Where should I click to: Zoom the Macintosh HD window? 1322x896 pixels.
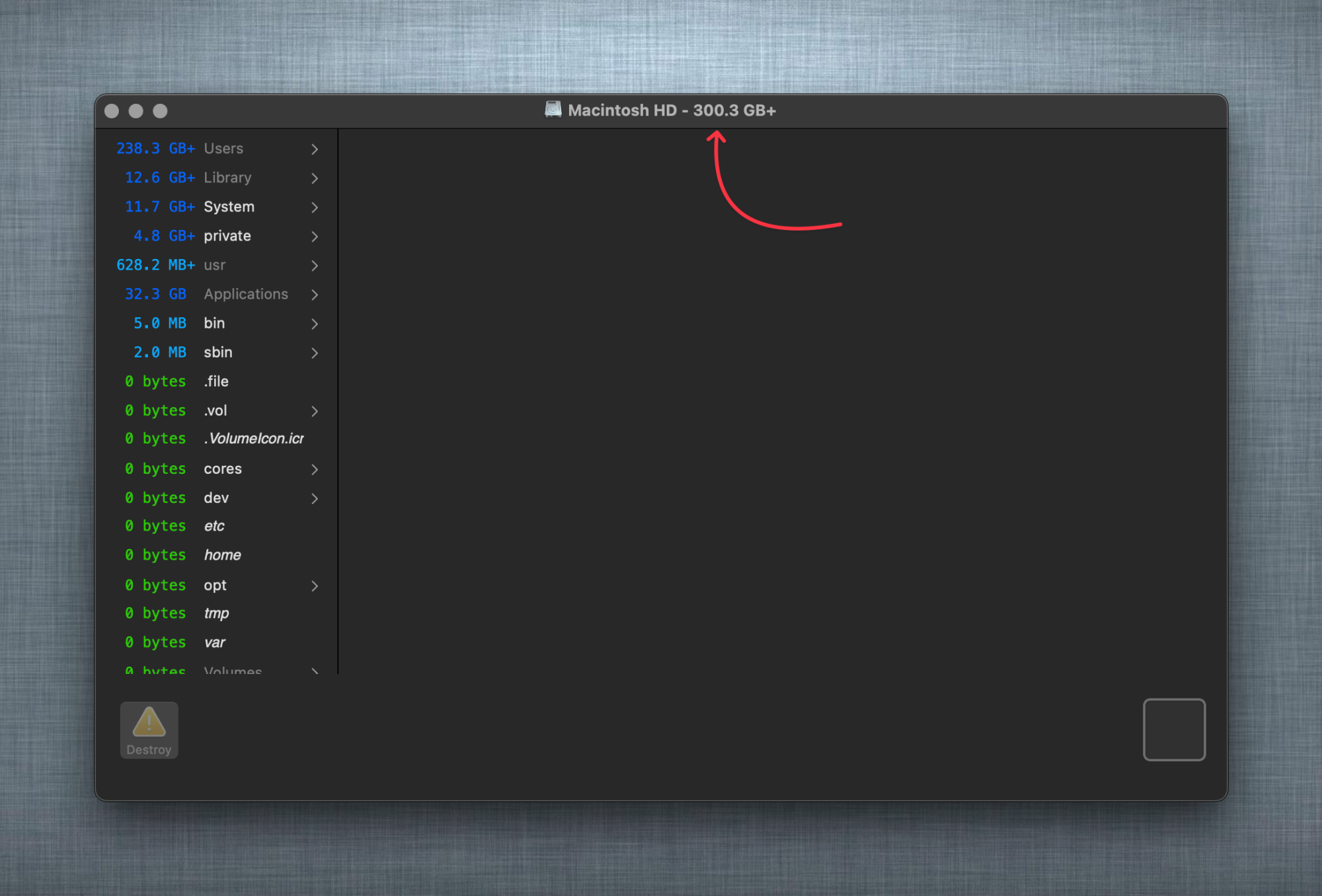coord(160,111)
